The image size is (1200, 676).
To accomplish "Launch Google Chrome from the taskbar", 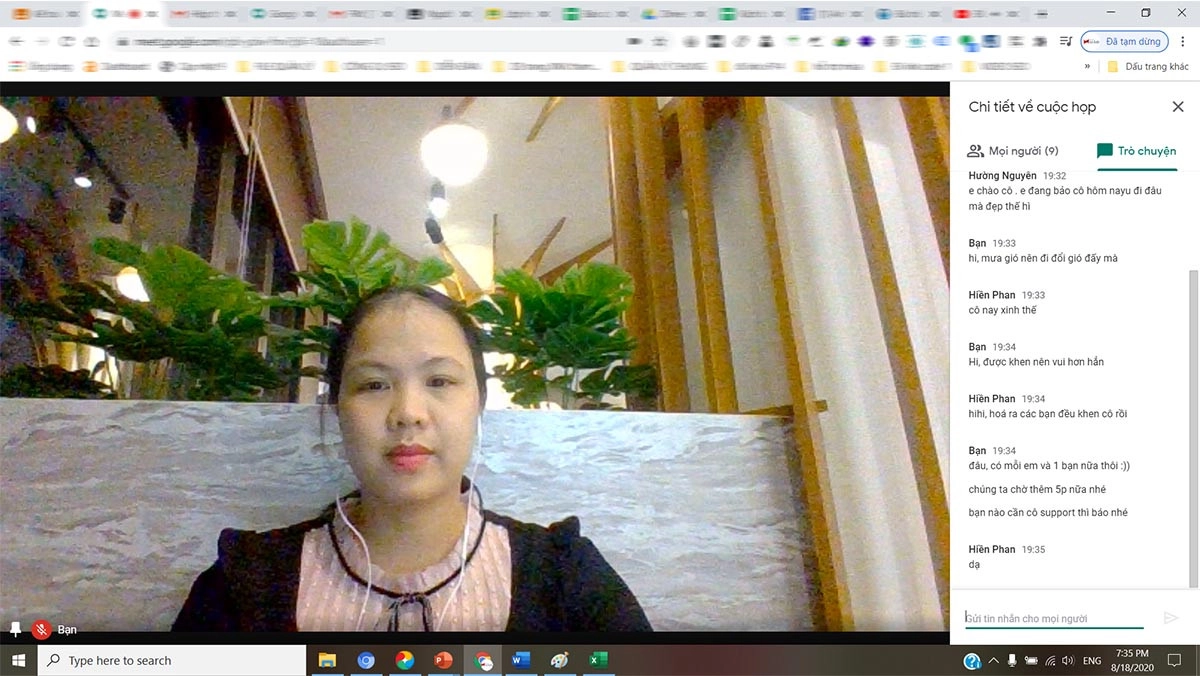I will [x=404, y=660].
